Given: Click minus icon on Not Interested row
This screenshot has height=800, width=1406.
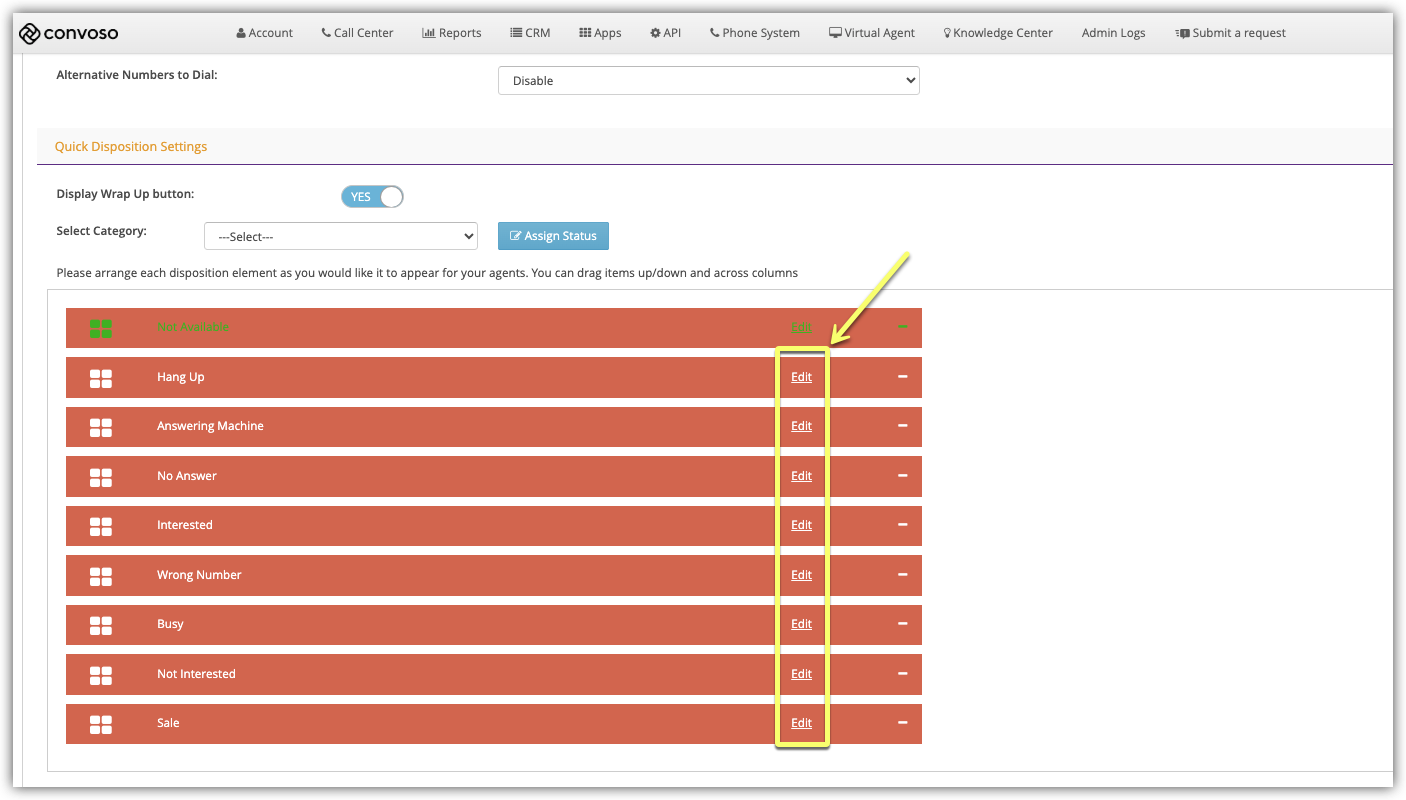Looking at the screenshot, I should tap(902, 674).
